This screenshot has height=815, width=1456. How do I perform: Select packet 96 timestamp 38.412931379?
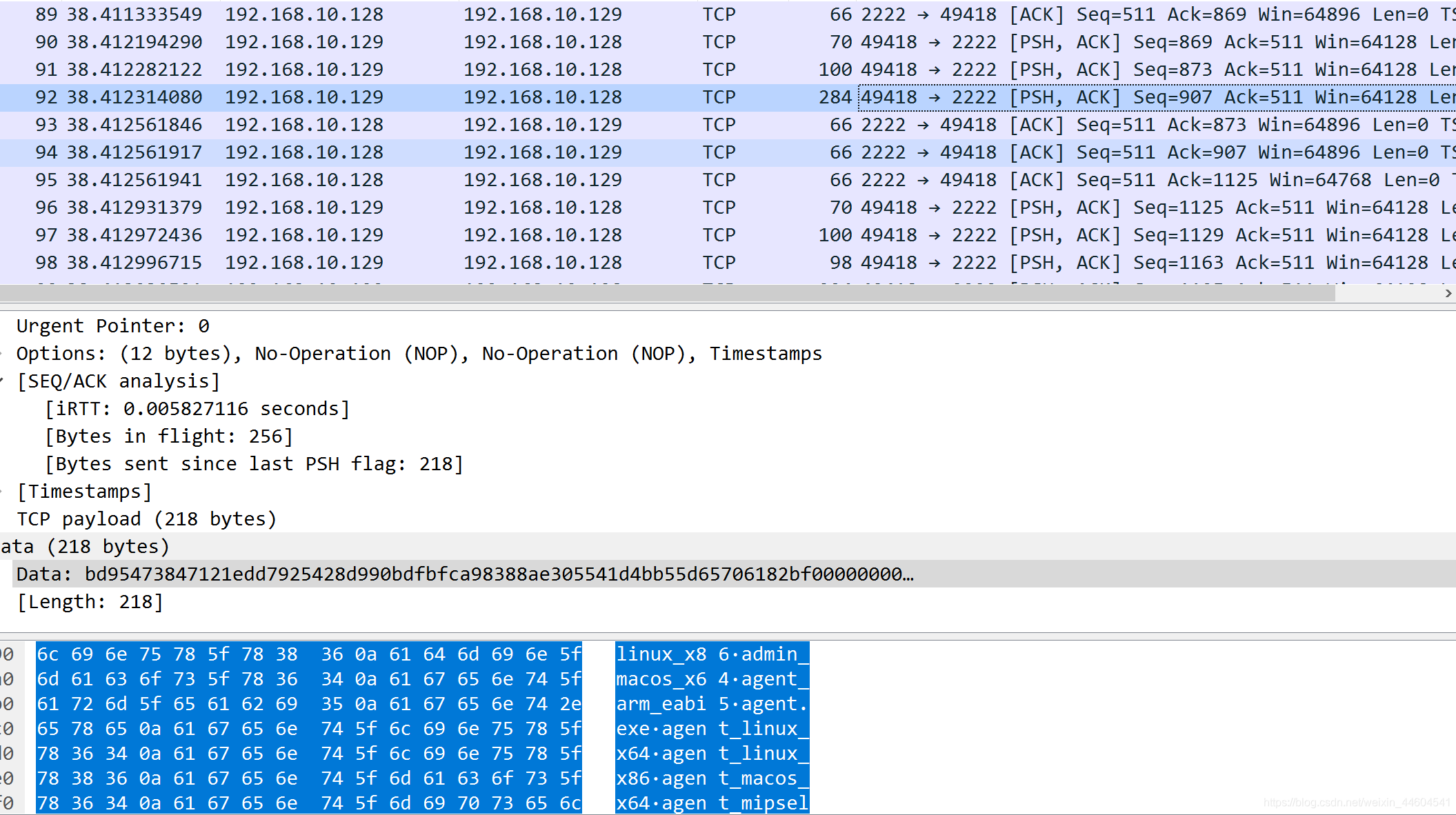click(x=134, y=208)
